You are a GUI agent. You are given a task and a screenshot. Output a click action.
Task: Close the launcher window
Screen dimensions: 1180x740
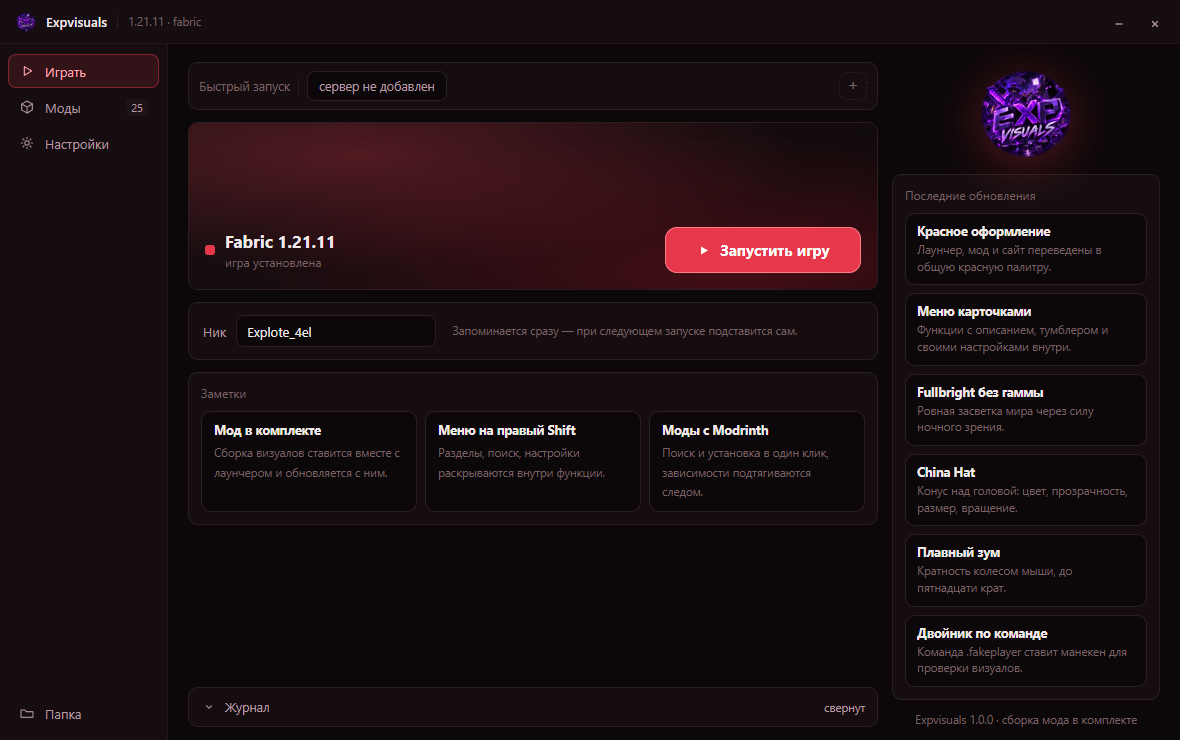pyautogui.click(x=1154, y=23)
